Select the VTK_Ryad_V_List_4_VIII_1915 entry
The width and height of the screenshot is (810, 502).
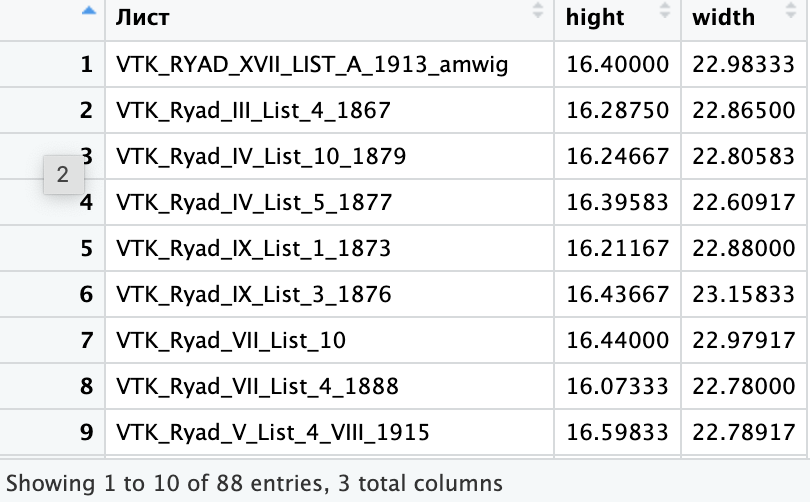click(x=273, y=432)
